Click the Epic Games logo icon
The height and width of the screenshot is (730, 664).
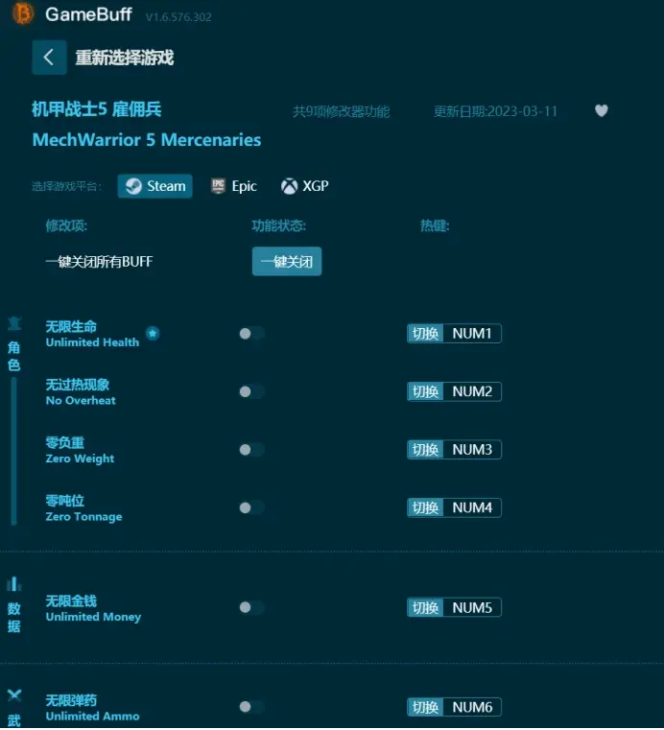point(218,186)
